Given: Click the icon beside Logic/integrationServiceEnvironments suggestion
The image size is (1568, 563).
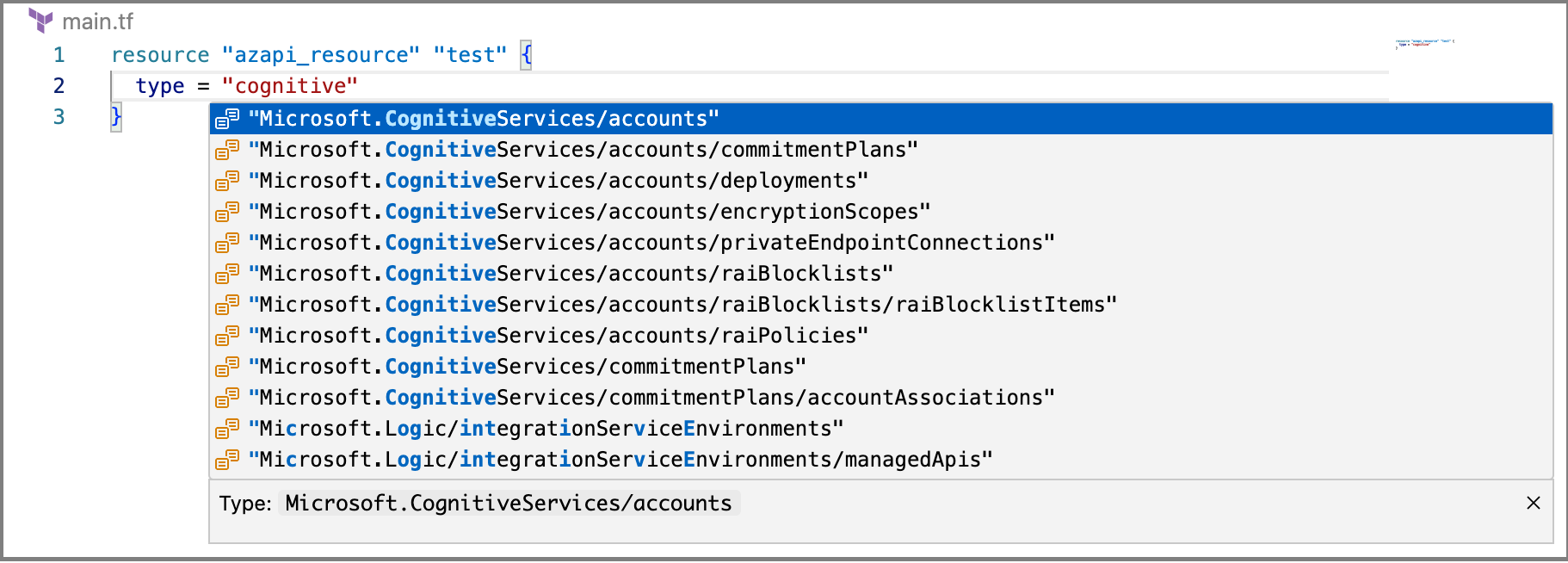Looking at the screenshot, I should point(227,429).
